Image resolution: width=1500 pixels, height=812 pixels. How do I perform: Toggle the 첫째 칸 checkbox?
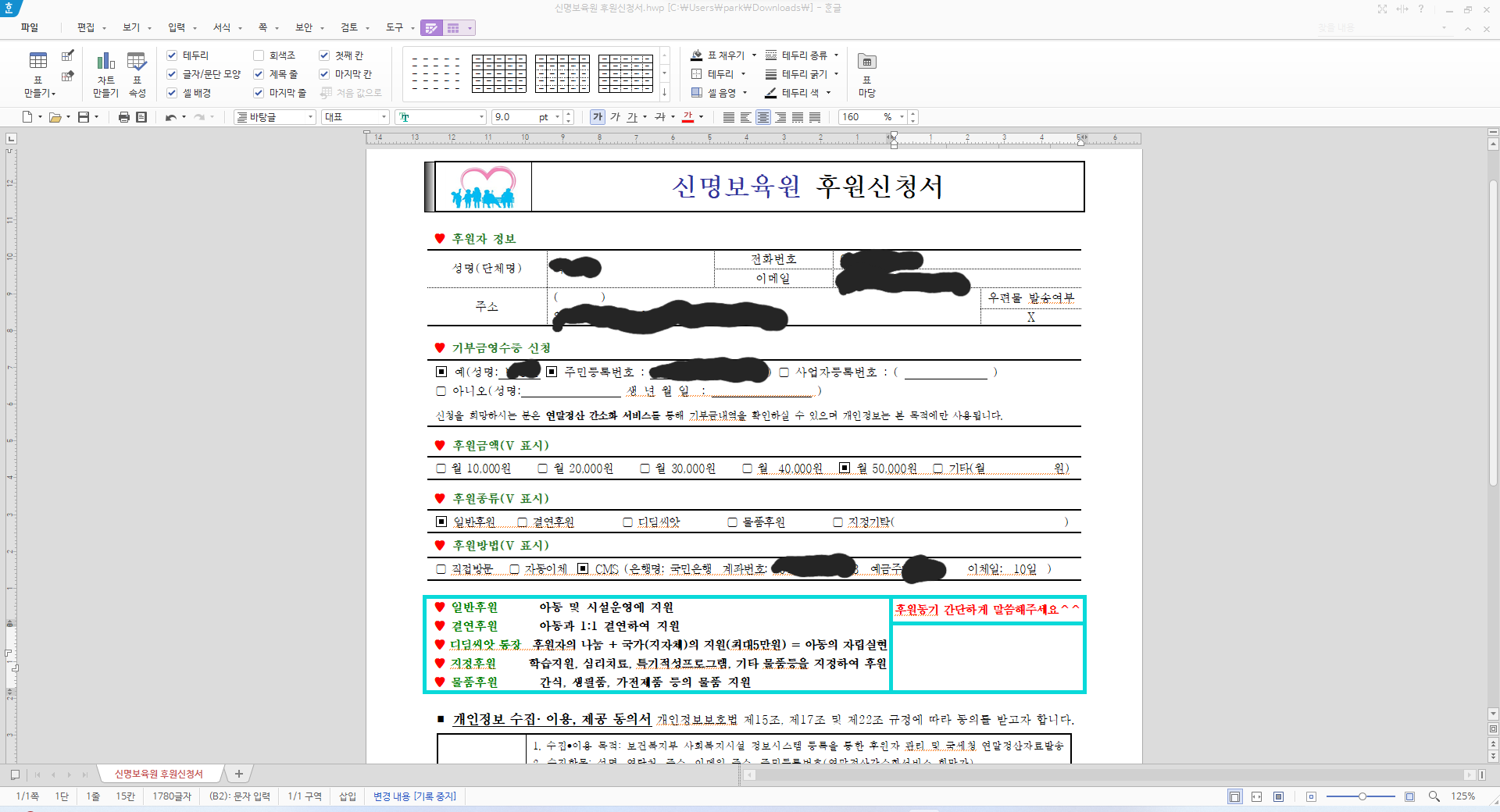point(324,55)
